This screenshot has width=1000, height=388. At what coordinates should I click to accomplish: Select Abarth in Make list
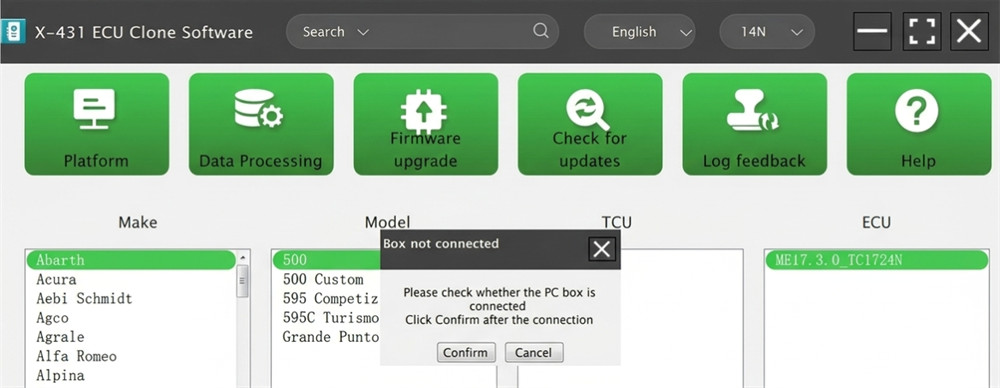point(131,260)
